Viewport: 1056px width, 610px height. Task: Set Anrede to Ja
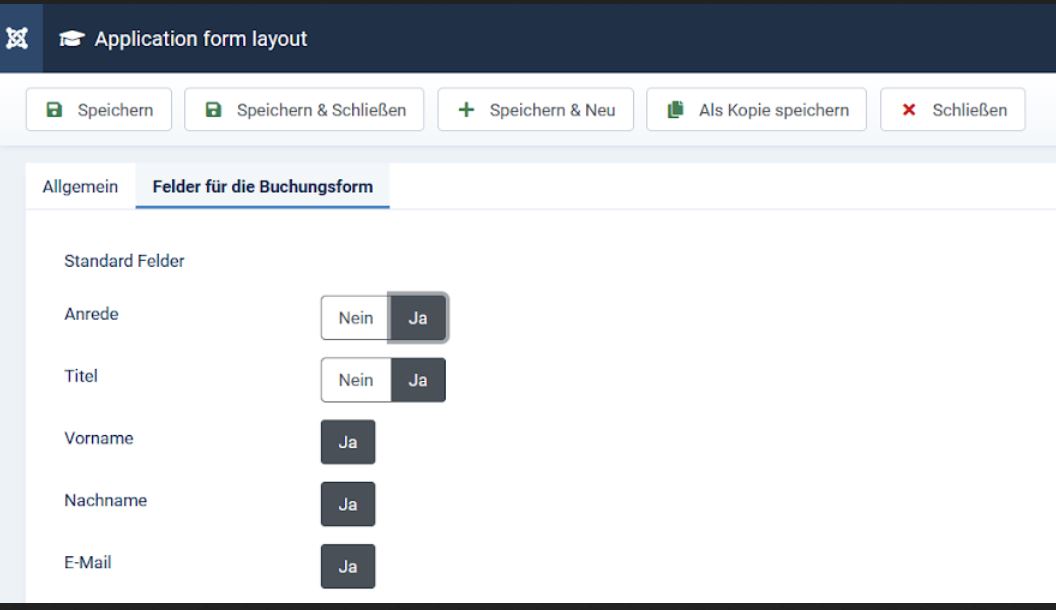click(418, 318)
